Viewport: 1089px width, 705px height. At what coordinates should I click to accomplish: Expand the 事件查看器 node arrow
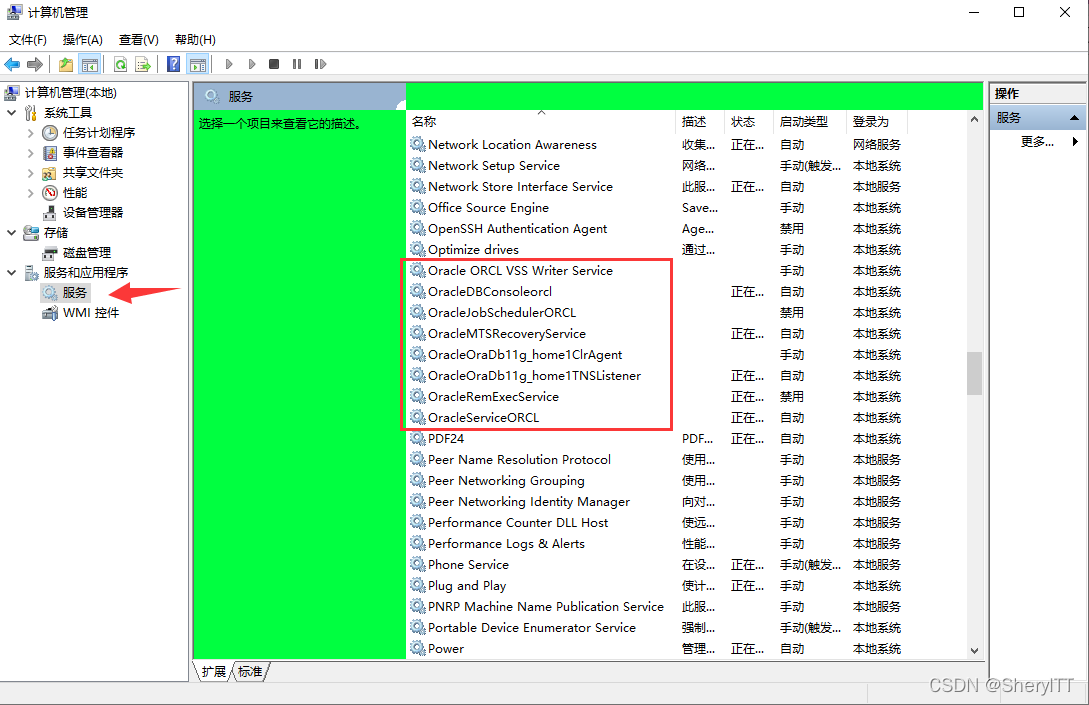pyautogui.click(x=31, y=153)
